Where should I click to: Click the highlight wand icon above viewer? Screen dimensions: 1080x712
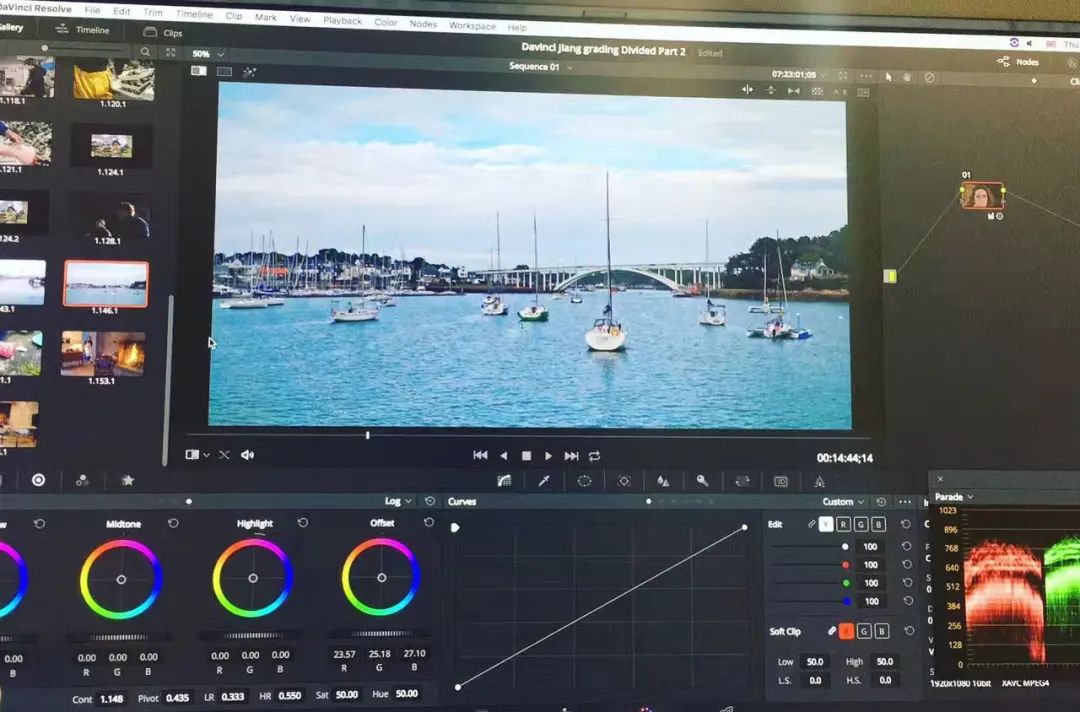[x=249, y=72]
